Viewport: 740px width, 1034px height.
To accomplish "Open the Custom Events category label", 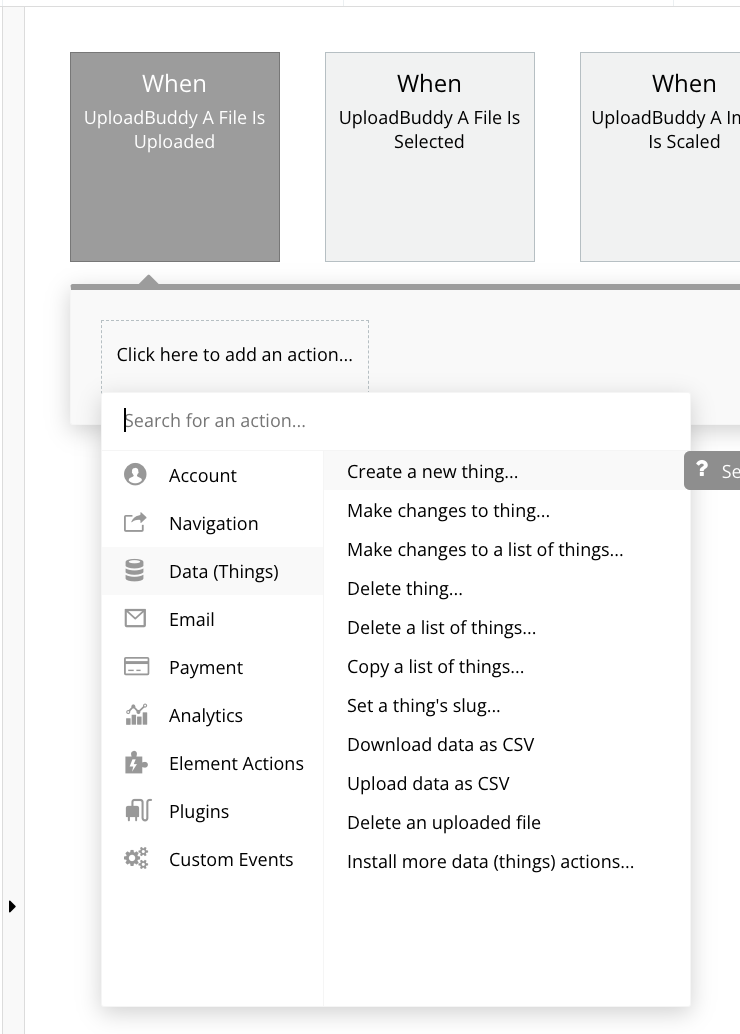I will coord(231,860).
